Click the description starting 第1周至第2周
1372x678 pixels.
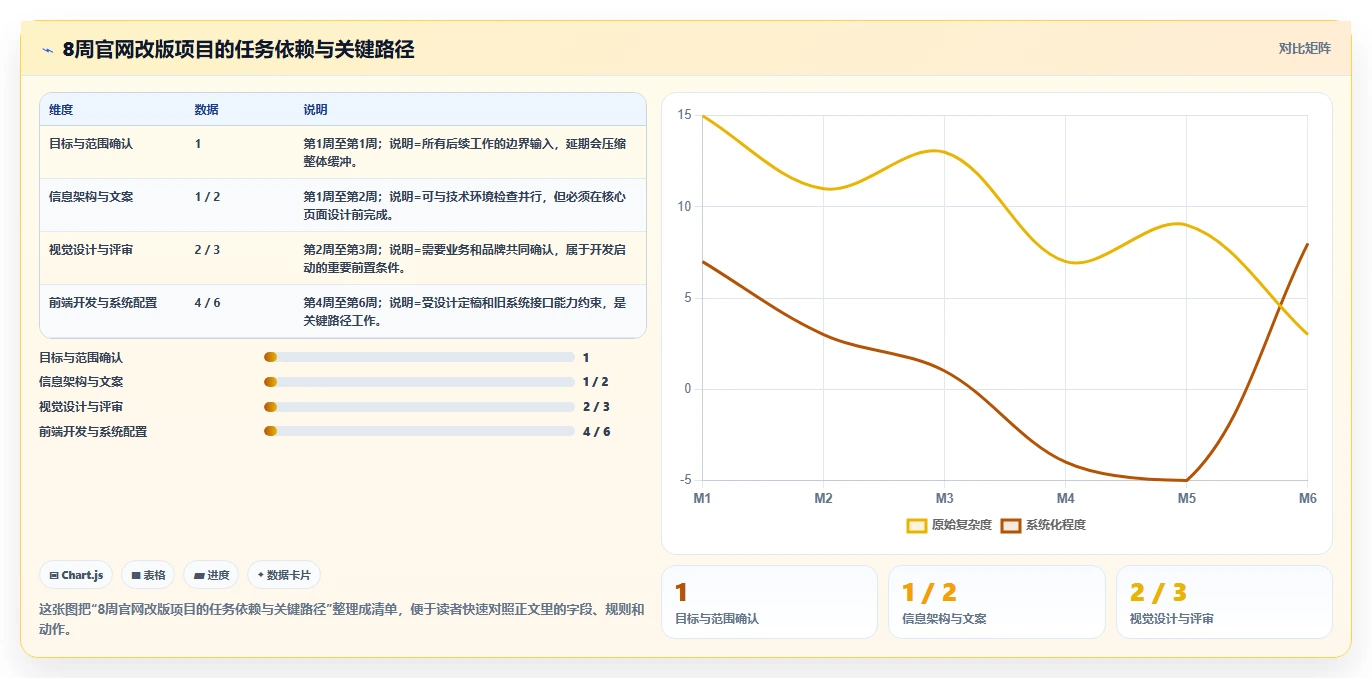[x=465, y=205]
